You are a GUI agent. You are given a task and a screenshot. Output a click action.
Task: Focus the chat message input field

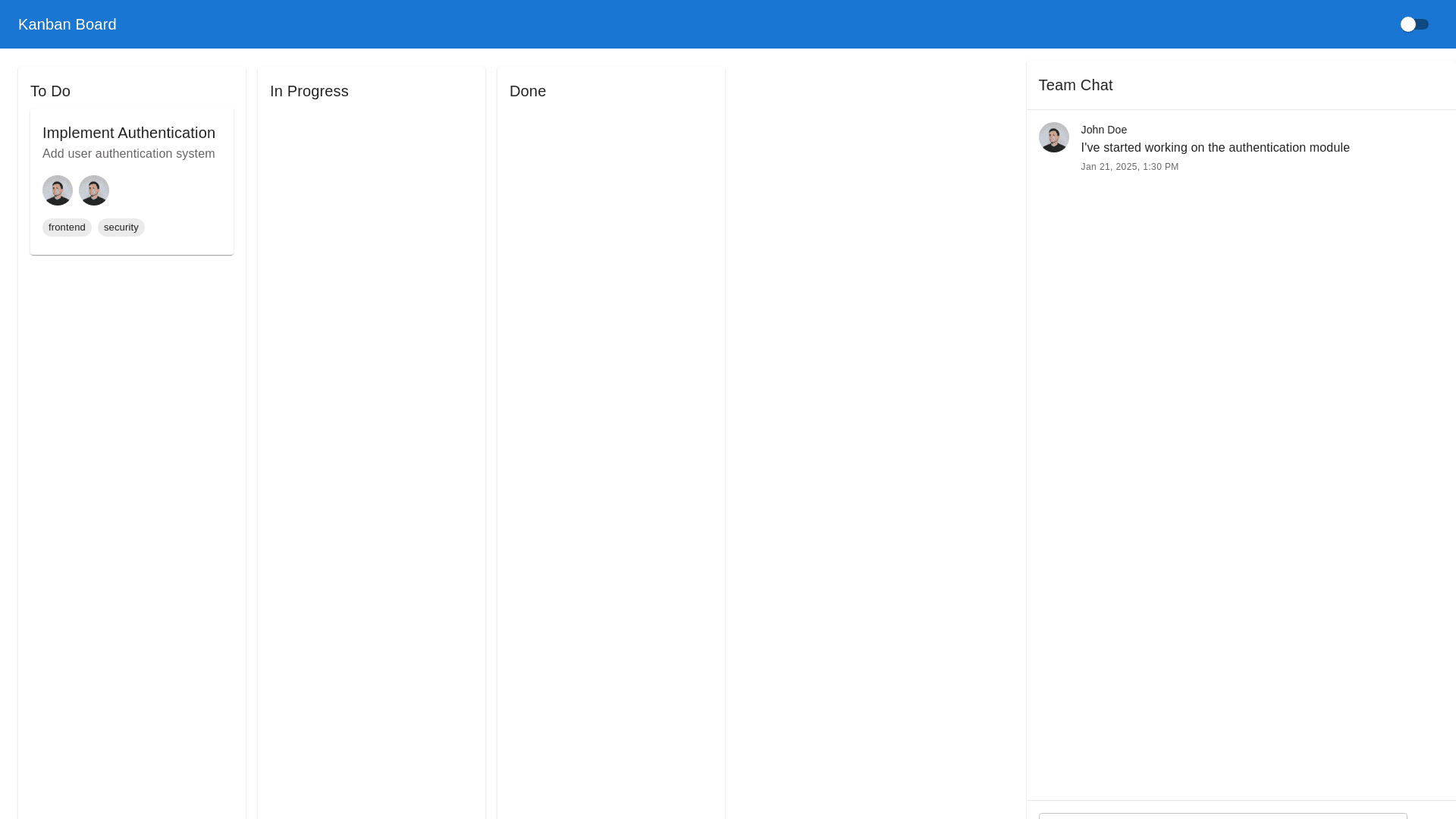click(1222, 815)
